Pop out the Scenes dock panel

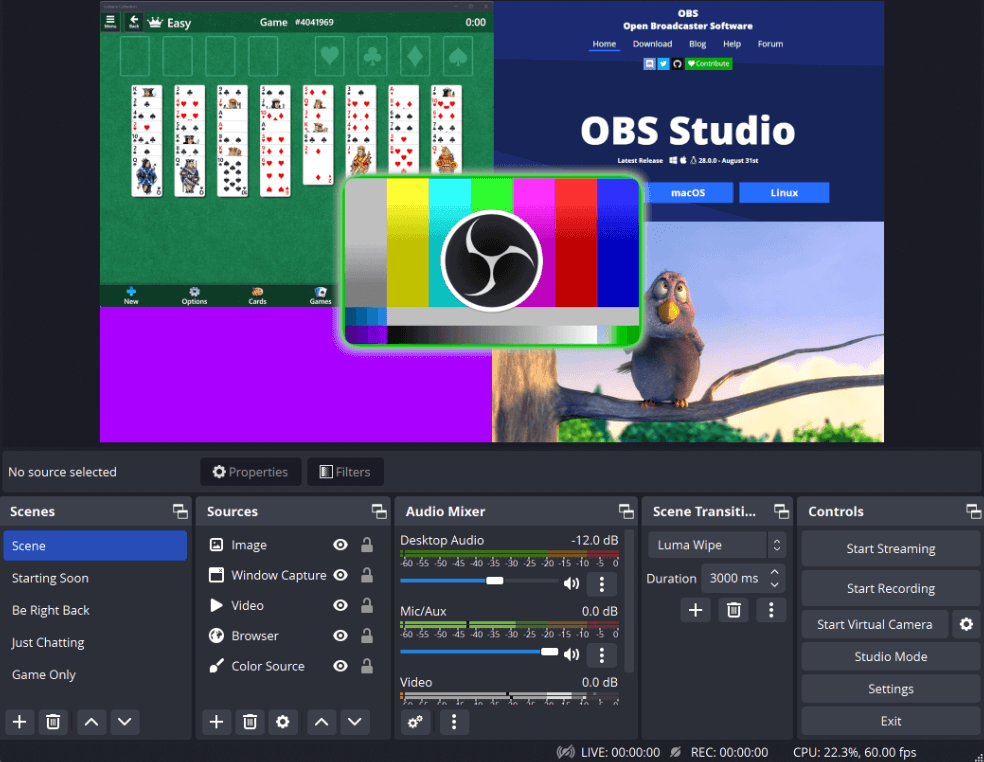[x=180, y=512]
